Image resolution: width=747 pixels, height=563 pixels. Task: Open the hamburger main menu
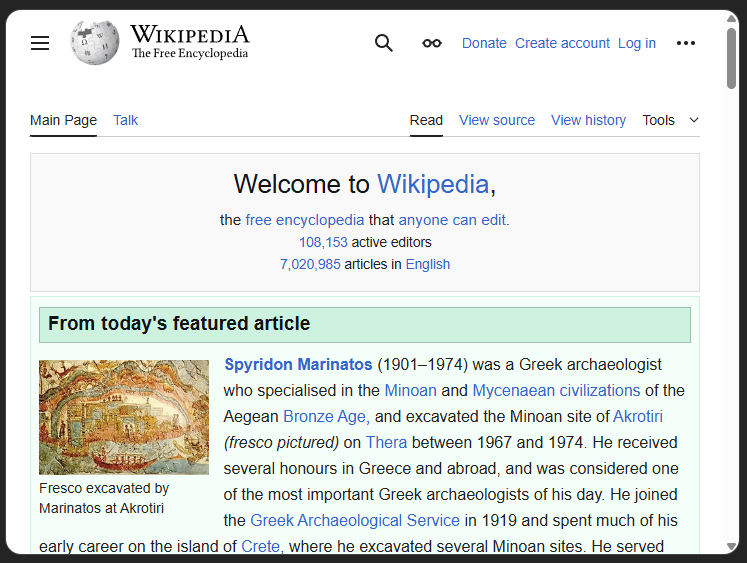click(40, 43)
